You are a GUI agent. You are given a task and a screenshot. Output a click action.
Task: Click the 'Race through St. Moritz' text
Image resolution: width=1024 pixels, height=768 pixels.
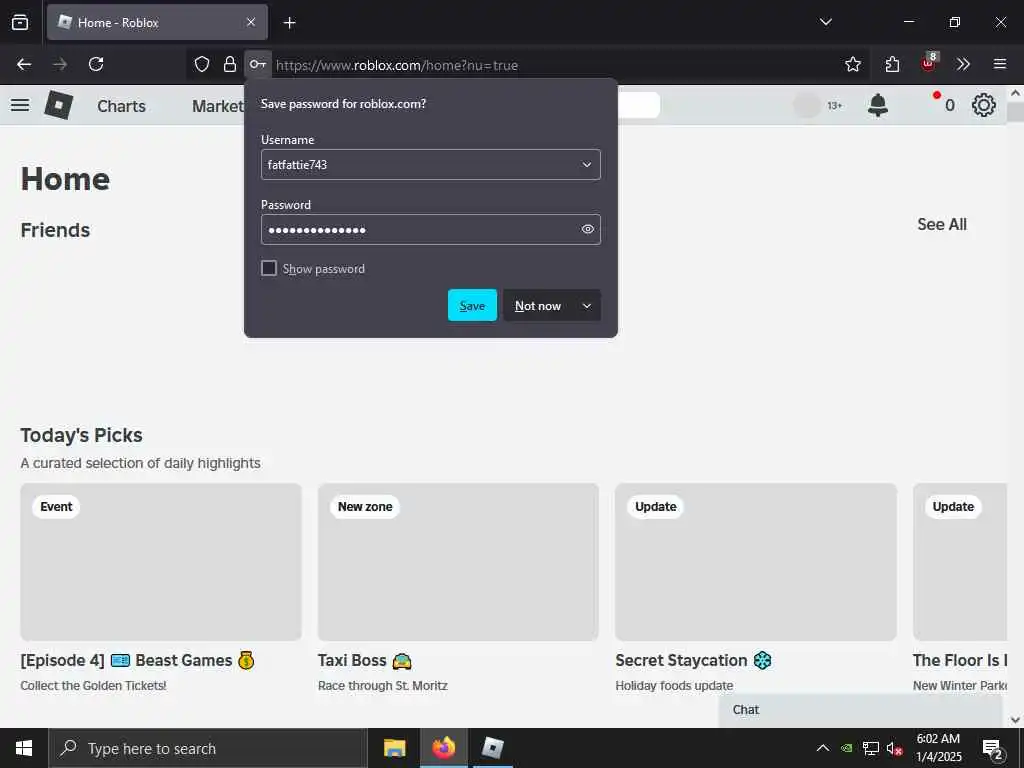pos(383,686)
